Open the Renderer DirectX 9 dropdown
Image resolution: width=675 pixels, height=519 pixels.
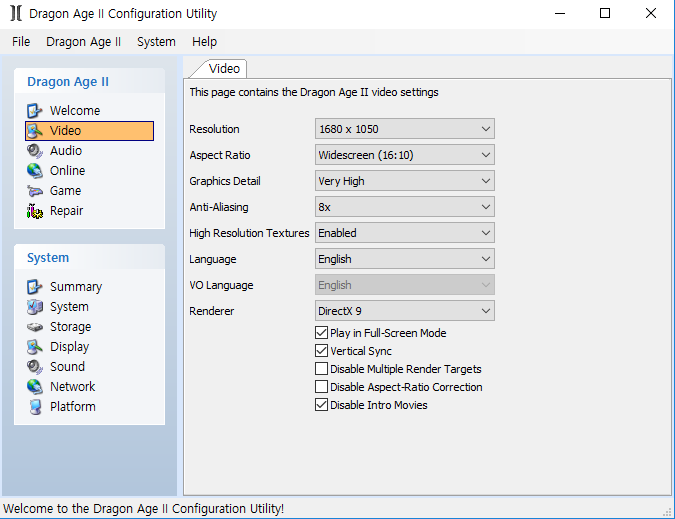pos(405,311)
